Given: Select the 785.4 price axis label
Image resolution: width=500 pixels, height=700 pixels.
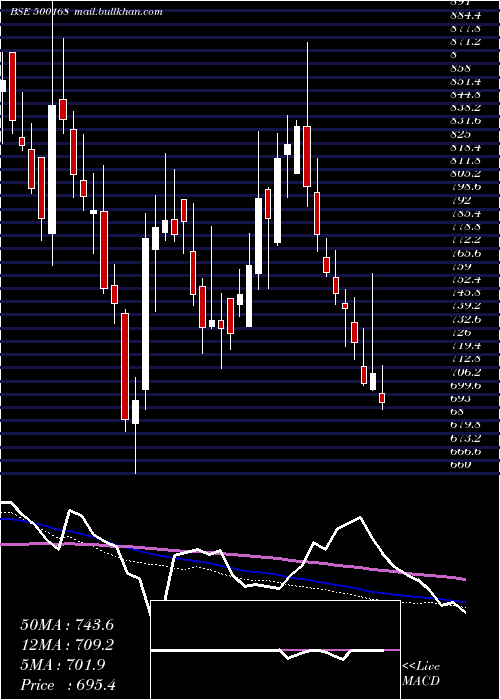Looking at the screenshot, I should pyautogui.click(x=465, y=213).
